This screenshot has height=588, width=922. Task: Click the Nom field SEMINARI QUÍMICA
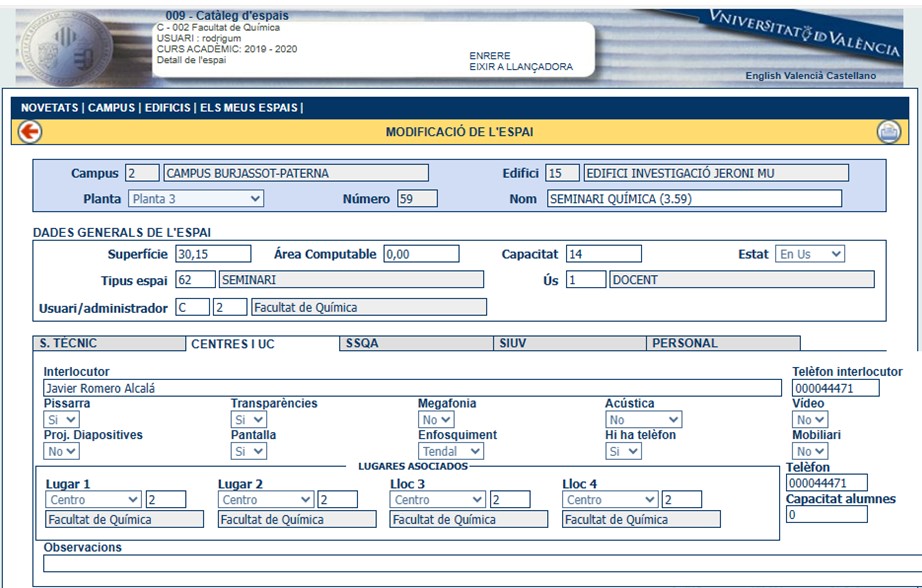tap(694, 199)
